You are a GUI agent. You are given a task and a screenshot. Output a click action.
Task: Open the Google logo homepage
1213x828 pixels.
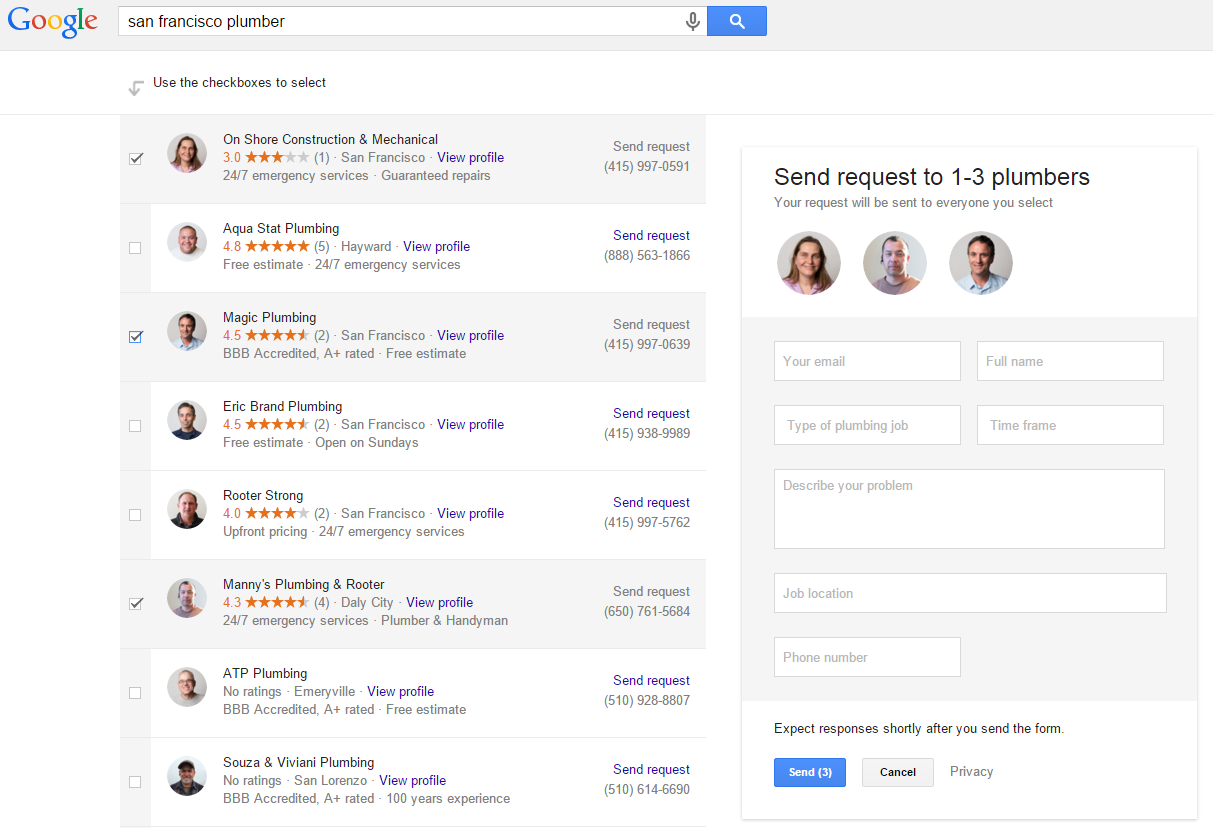click(53, 22)
